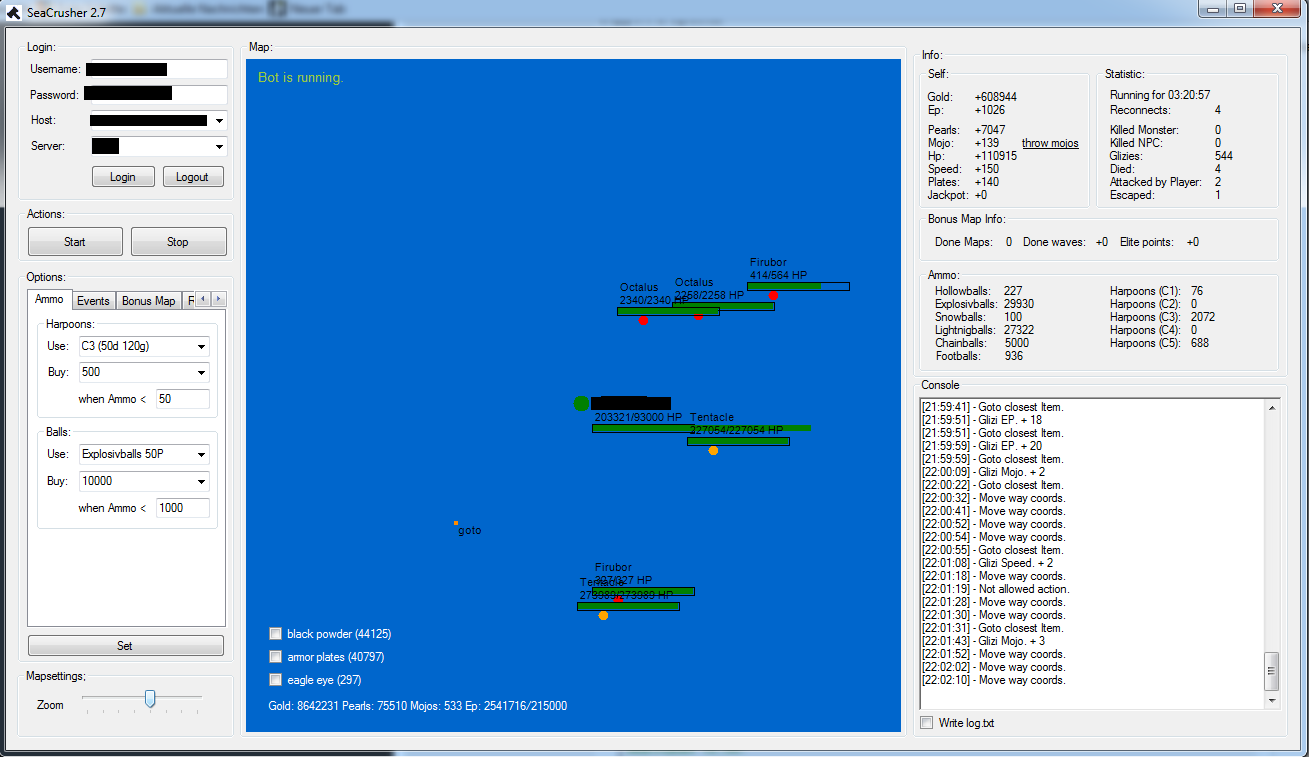
Task: Click the gold/pearls summary line on map
Action: pos(418,705)
